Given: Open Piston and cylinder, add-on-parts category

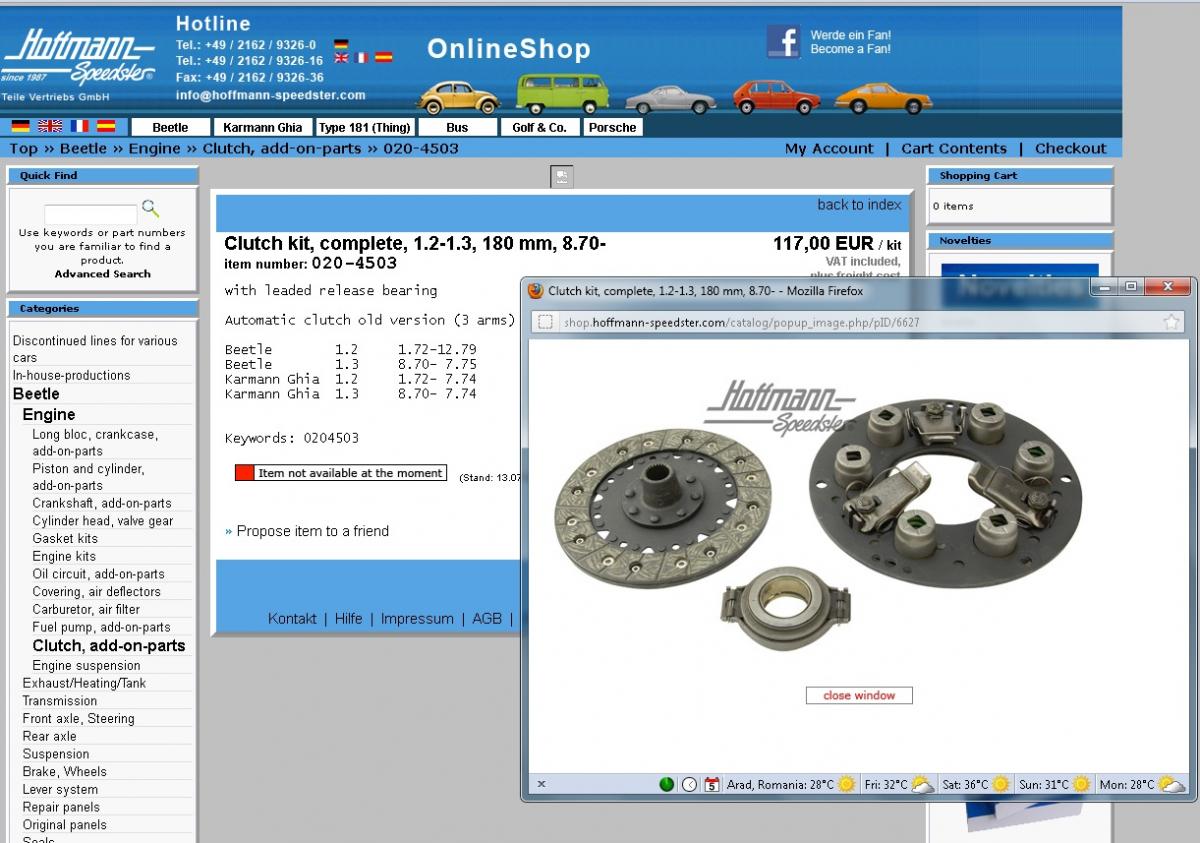Looking at the screenshot, I should pos(88,477).
